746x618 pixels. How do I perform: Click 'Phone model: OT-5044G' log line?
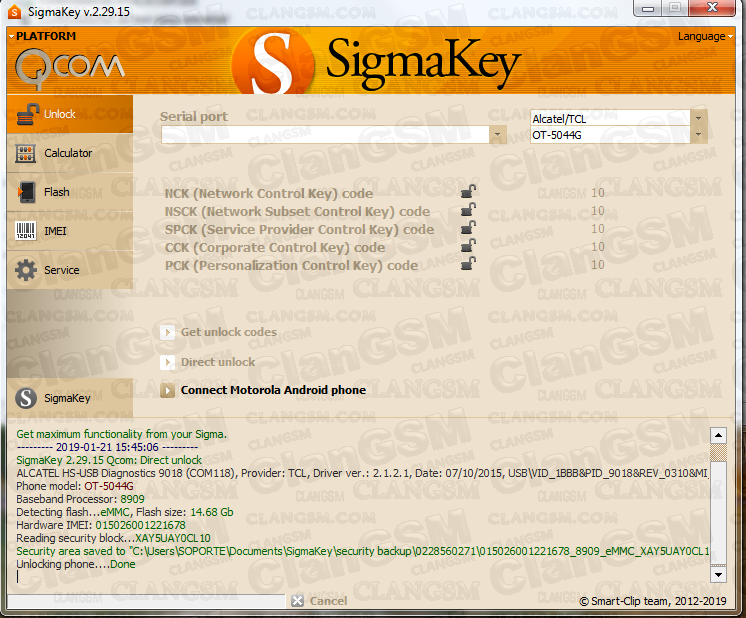75,486
